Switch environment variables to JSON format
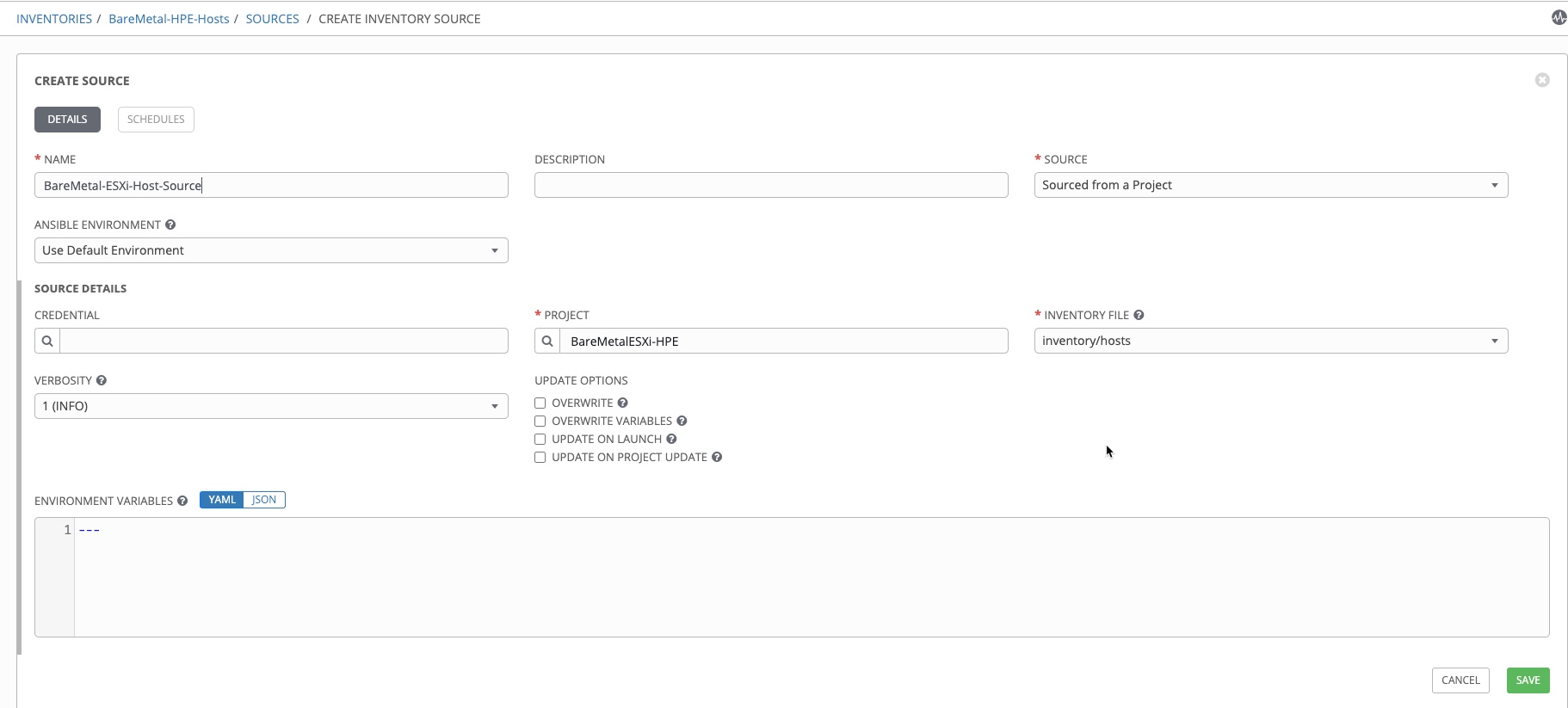 coord(264,500)
